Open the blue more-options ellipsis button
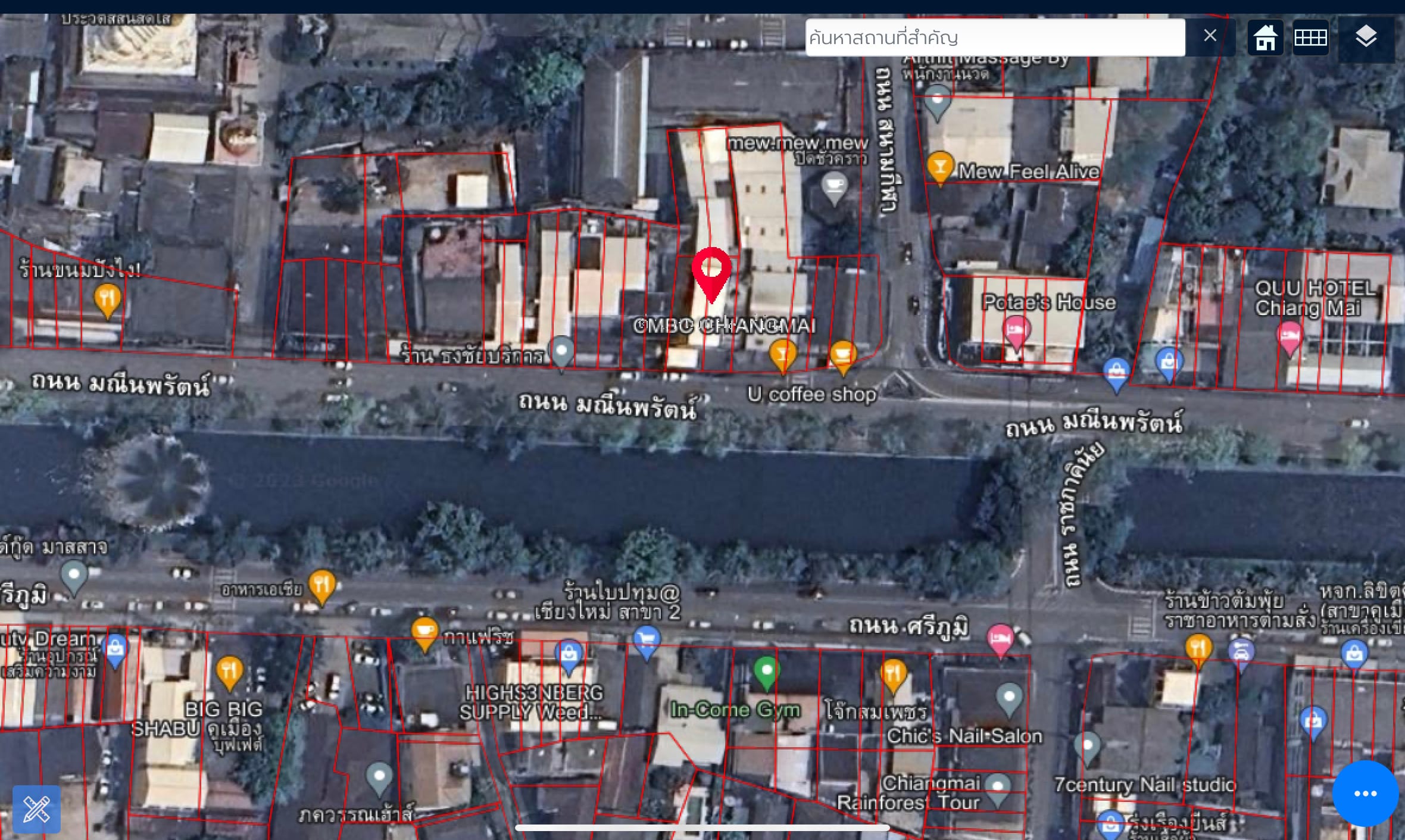This screenshot has height=840, width=1405. (x=1365, y=793)
